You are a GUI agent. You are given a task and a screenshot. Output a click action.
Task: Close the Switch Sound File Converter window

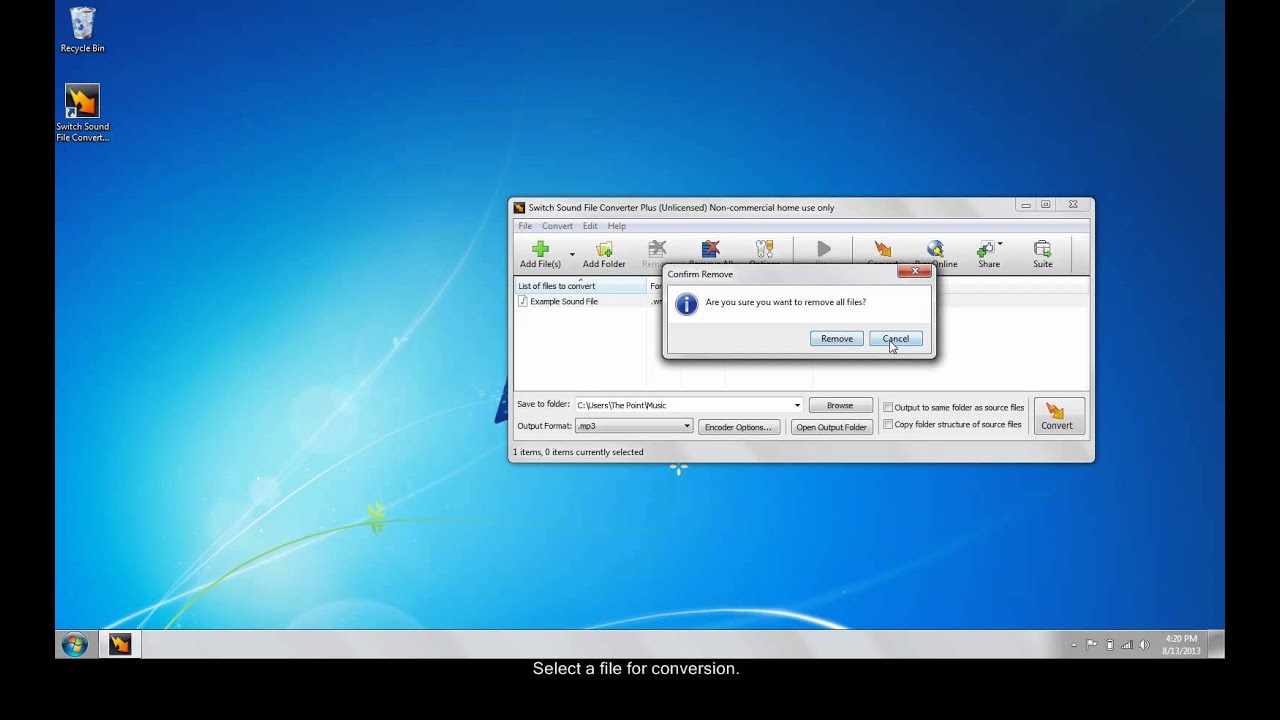[1073, 204]
